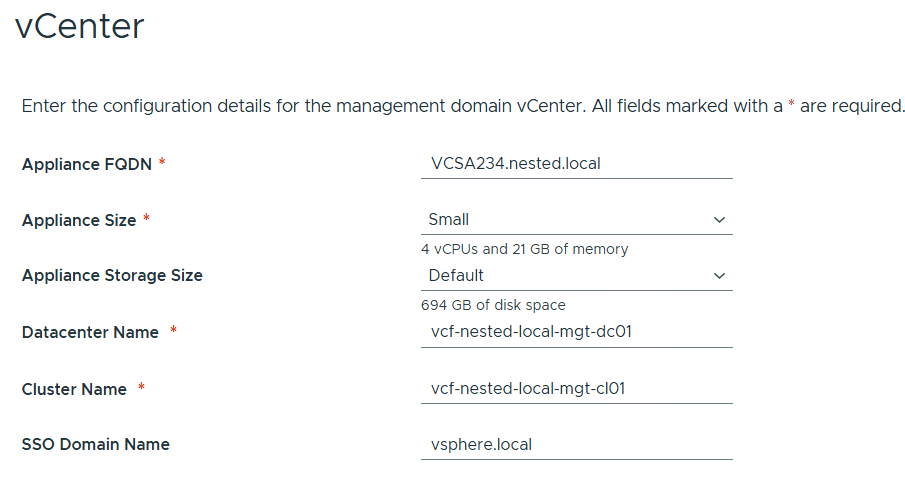905x486 pixels.
Task: Click the Datacenter Name label
Action: click(90, 332)
